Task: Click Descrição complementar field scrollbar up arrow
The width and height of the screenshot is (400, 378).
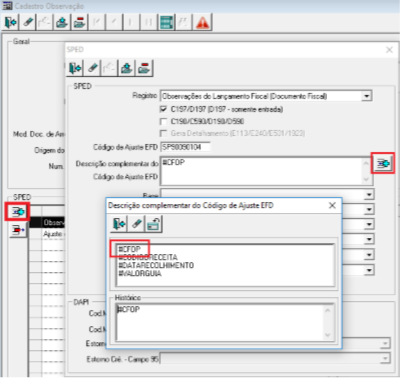Action: pos(366,163)
